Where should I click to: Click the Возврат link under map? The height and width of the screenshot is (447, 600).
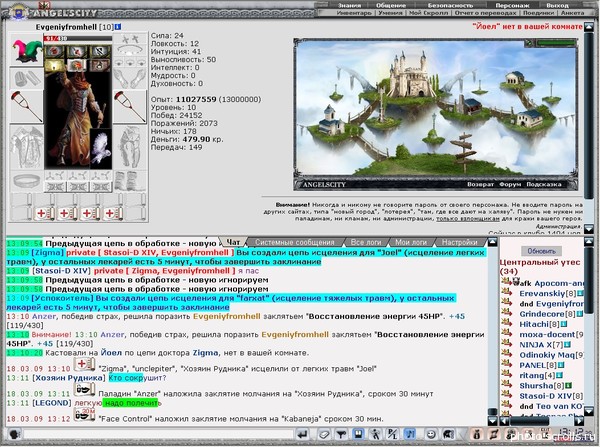click(x=480, y=184)
